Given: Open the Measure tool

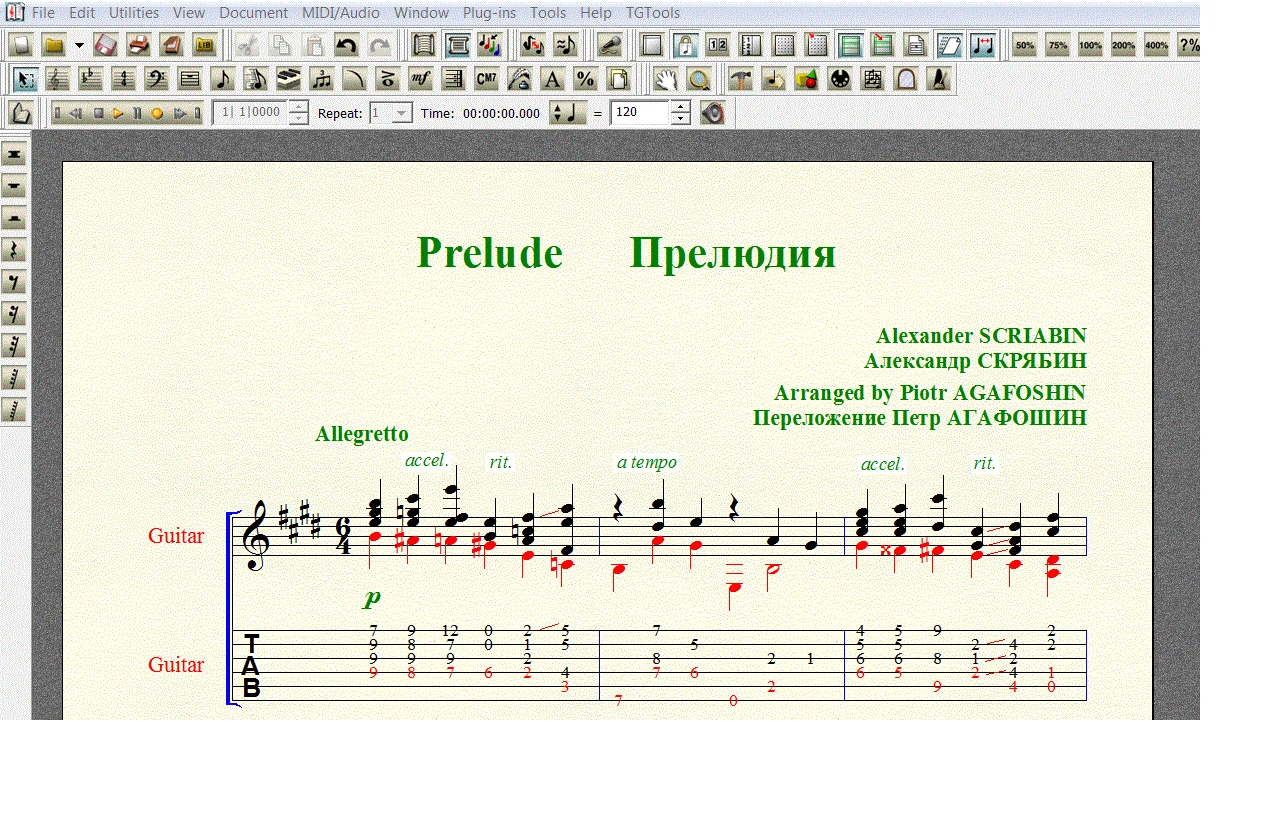Looking at the screenshot, I should pyautogui.click(x=190, y=79).
